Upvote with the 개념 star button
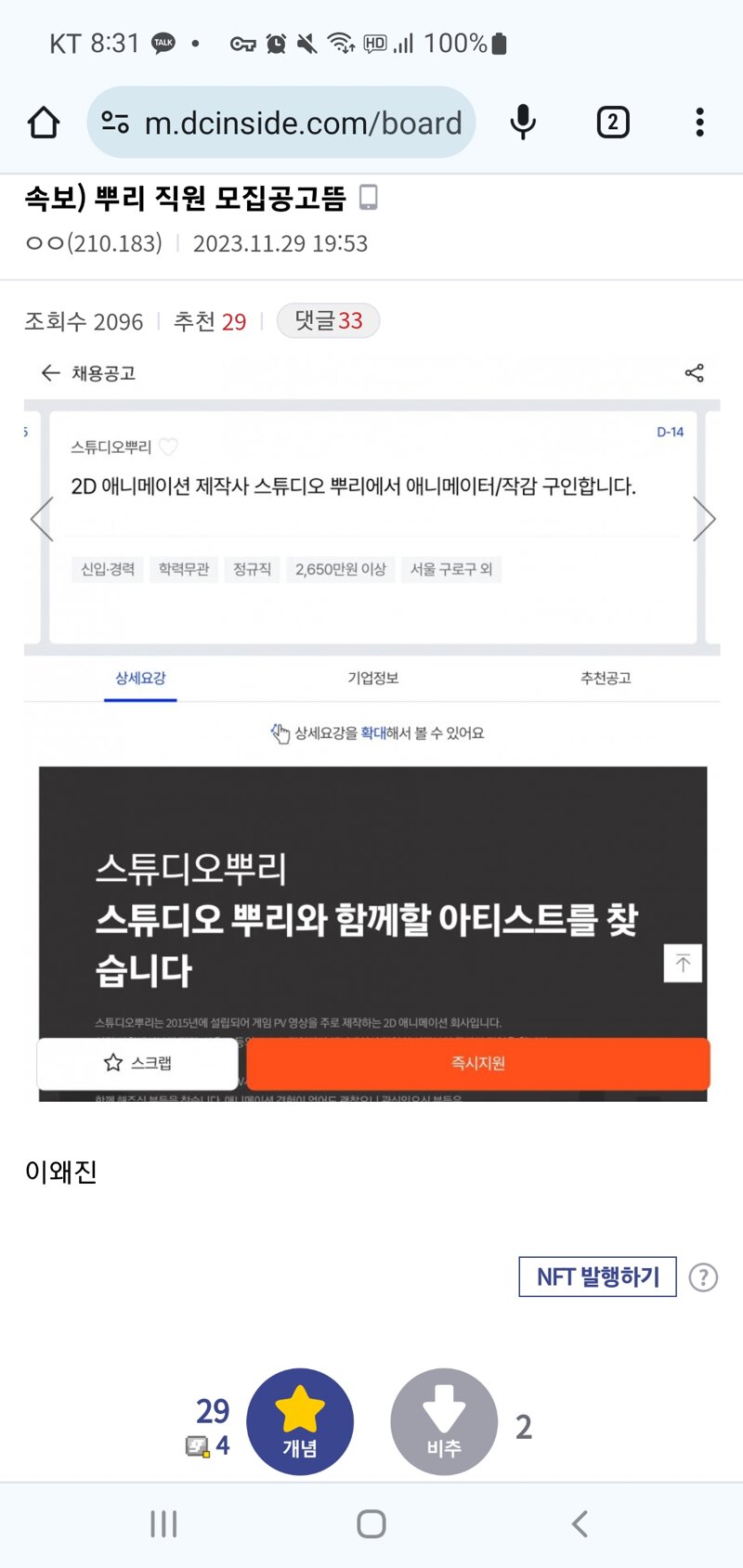The width and height of the screenshot is (743, 1568). (300, 1421)
